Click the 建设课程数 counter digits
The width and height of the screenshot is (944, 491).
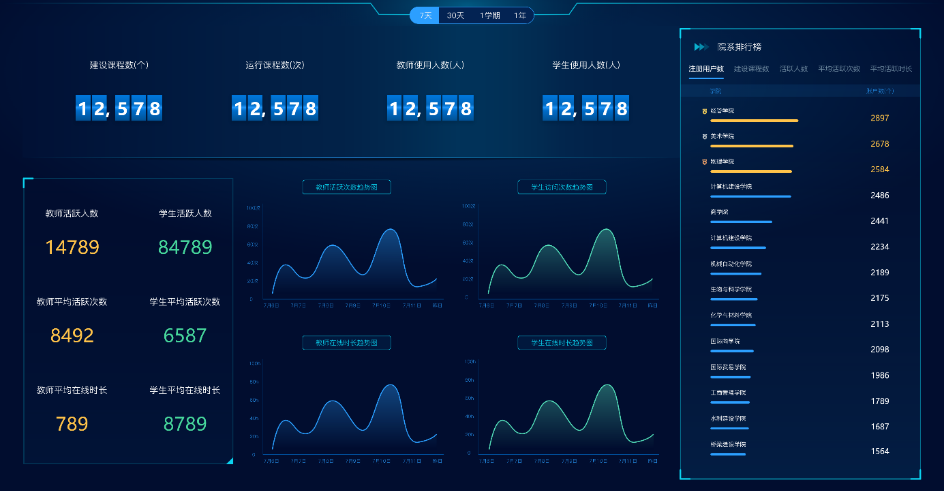click(x=119, y=108)
